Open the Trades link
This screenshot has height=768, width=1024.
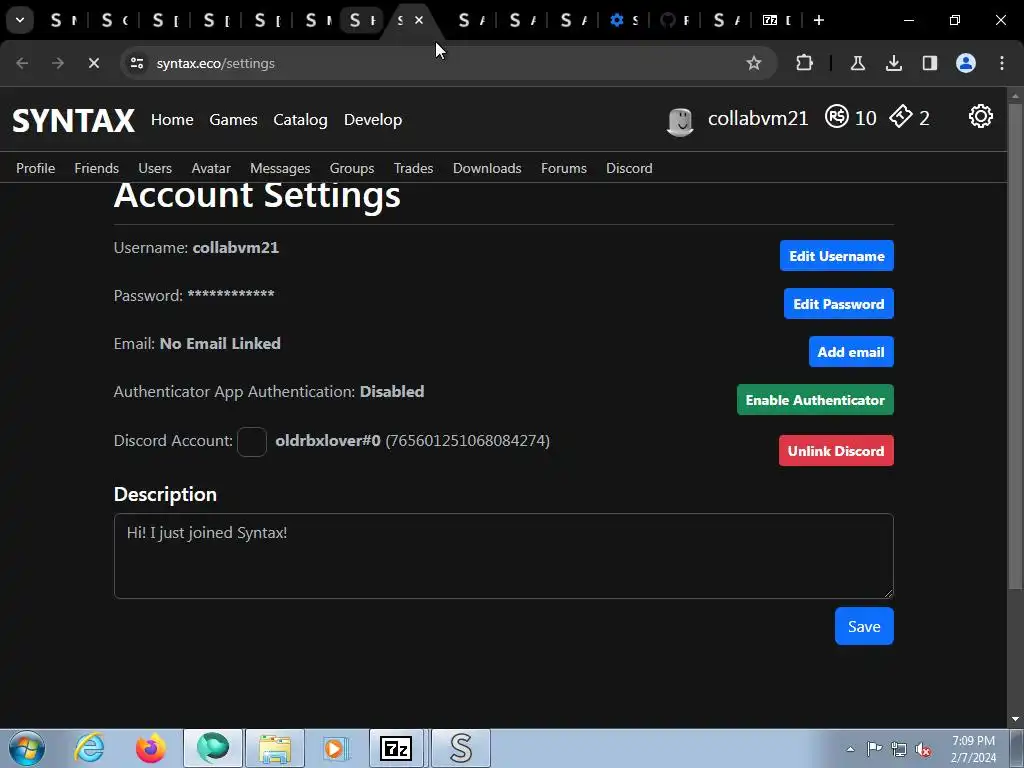point(413,168)
